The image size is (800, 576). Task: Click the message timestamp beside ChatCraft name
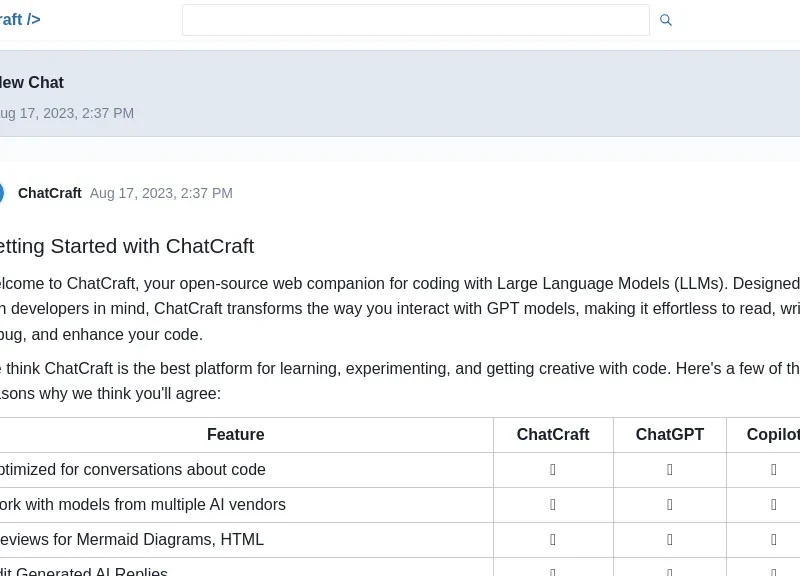coord(161,193)
